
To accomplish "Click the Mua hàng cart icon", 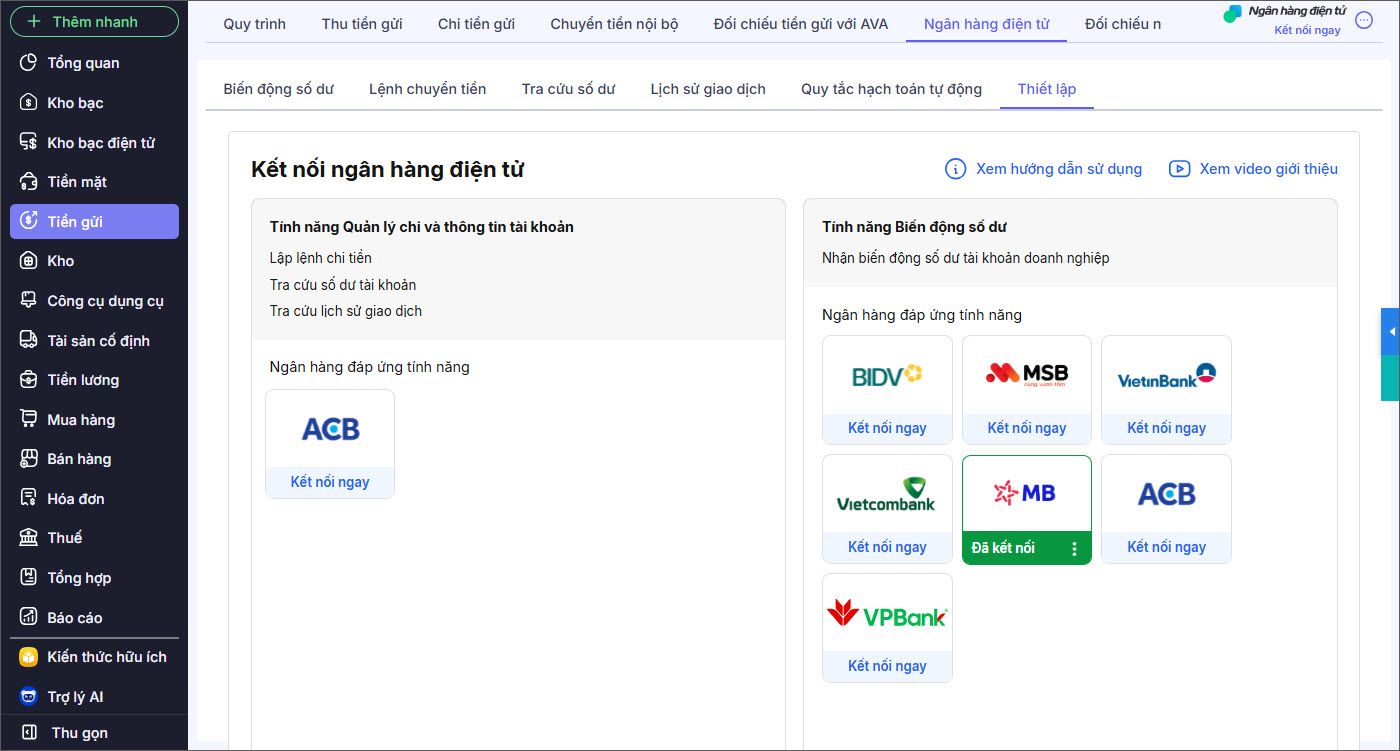I will coord(29,420).
